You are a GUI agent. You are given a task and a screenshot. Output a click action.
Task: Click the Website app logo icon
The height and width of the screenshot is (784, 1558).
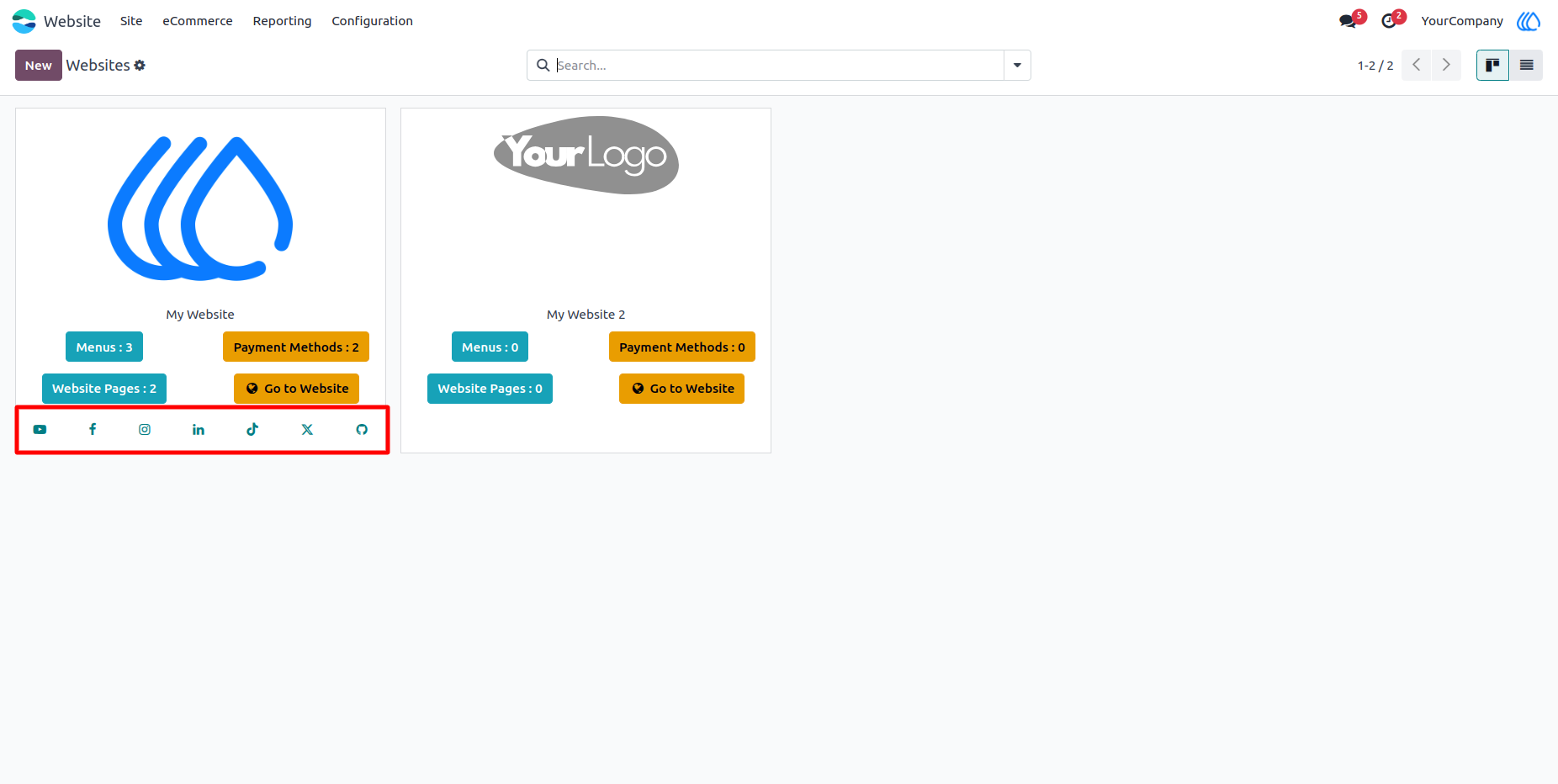click(24, 21)
